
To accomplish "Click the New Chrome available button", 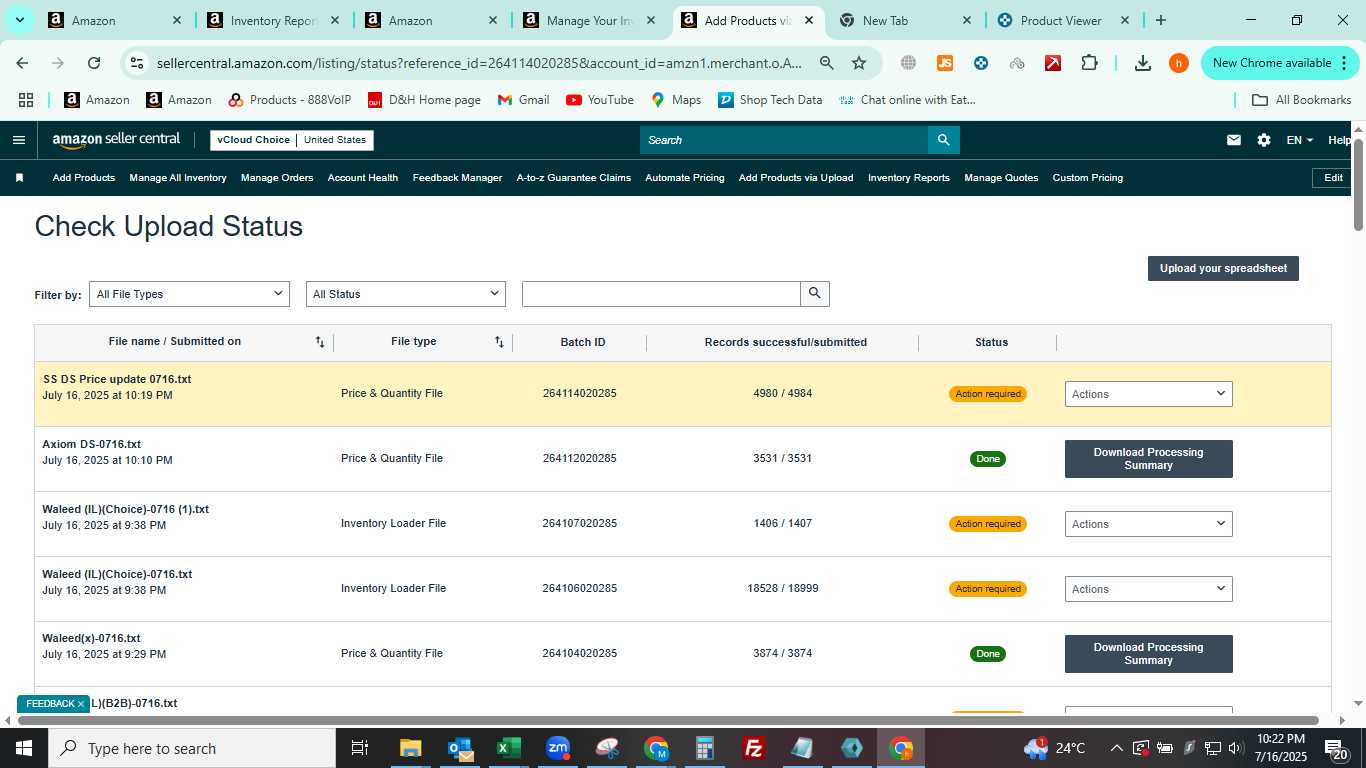I will tap(1280, 63).
